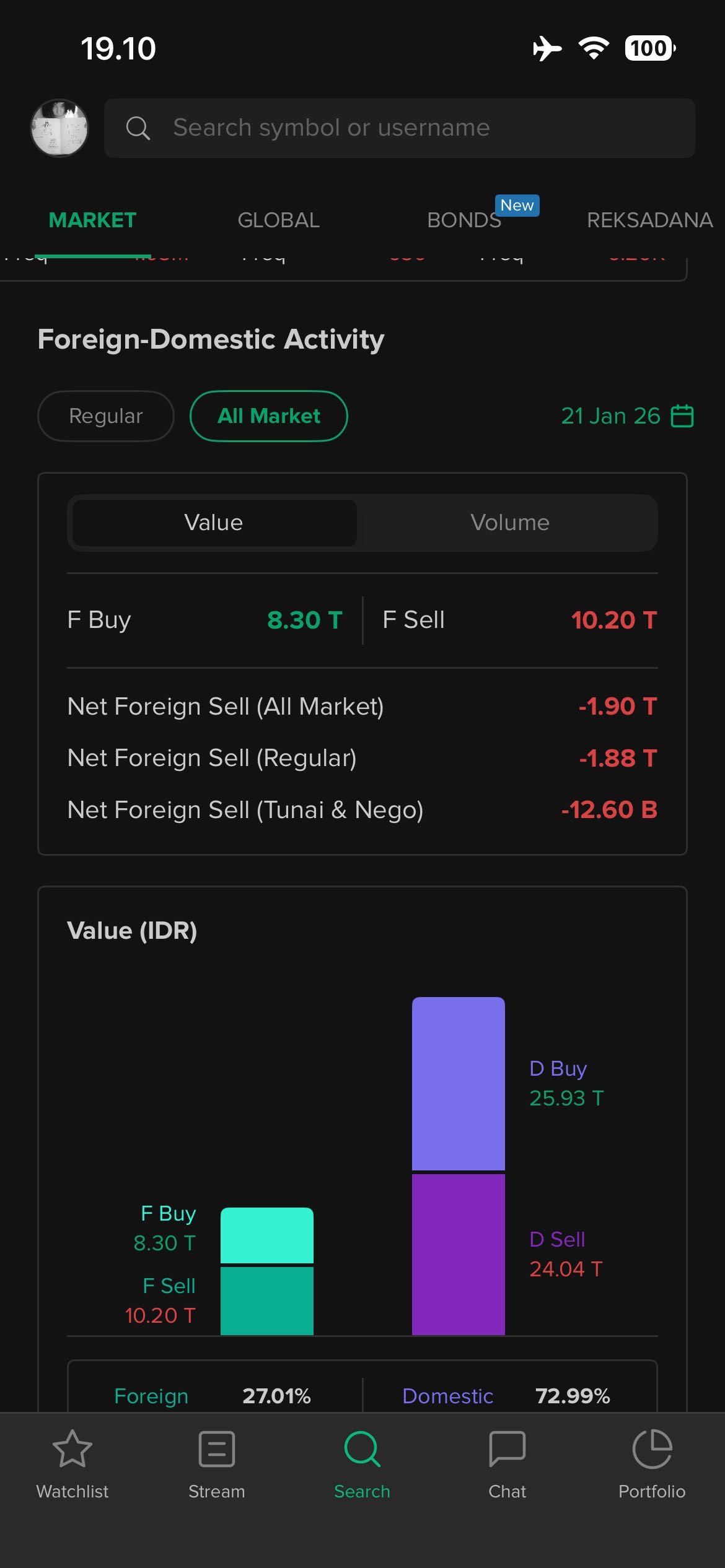Screen dimensions: 725x1568
Task: Tap the cyan F Buy bar
Action: tap(267, 1235)
